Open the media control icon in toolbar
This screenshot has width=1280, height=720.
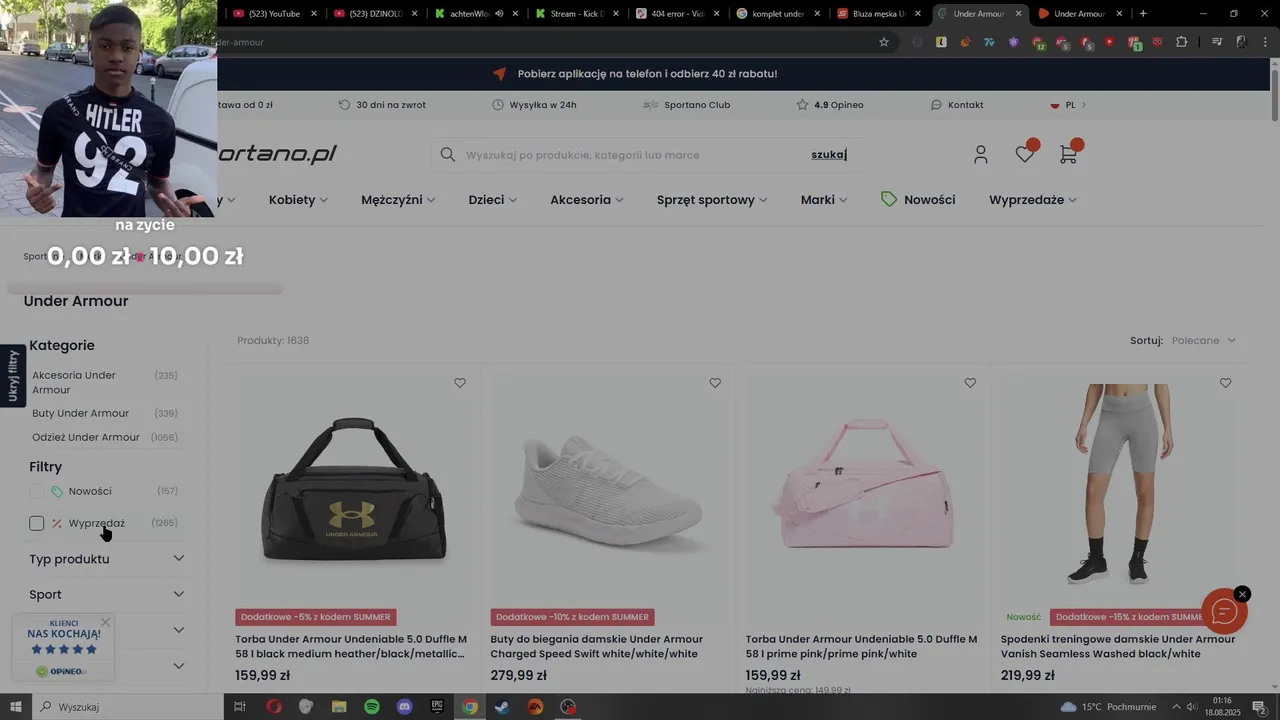pos(1217,42)
